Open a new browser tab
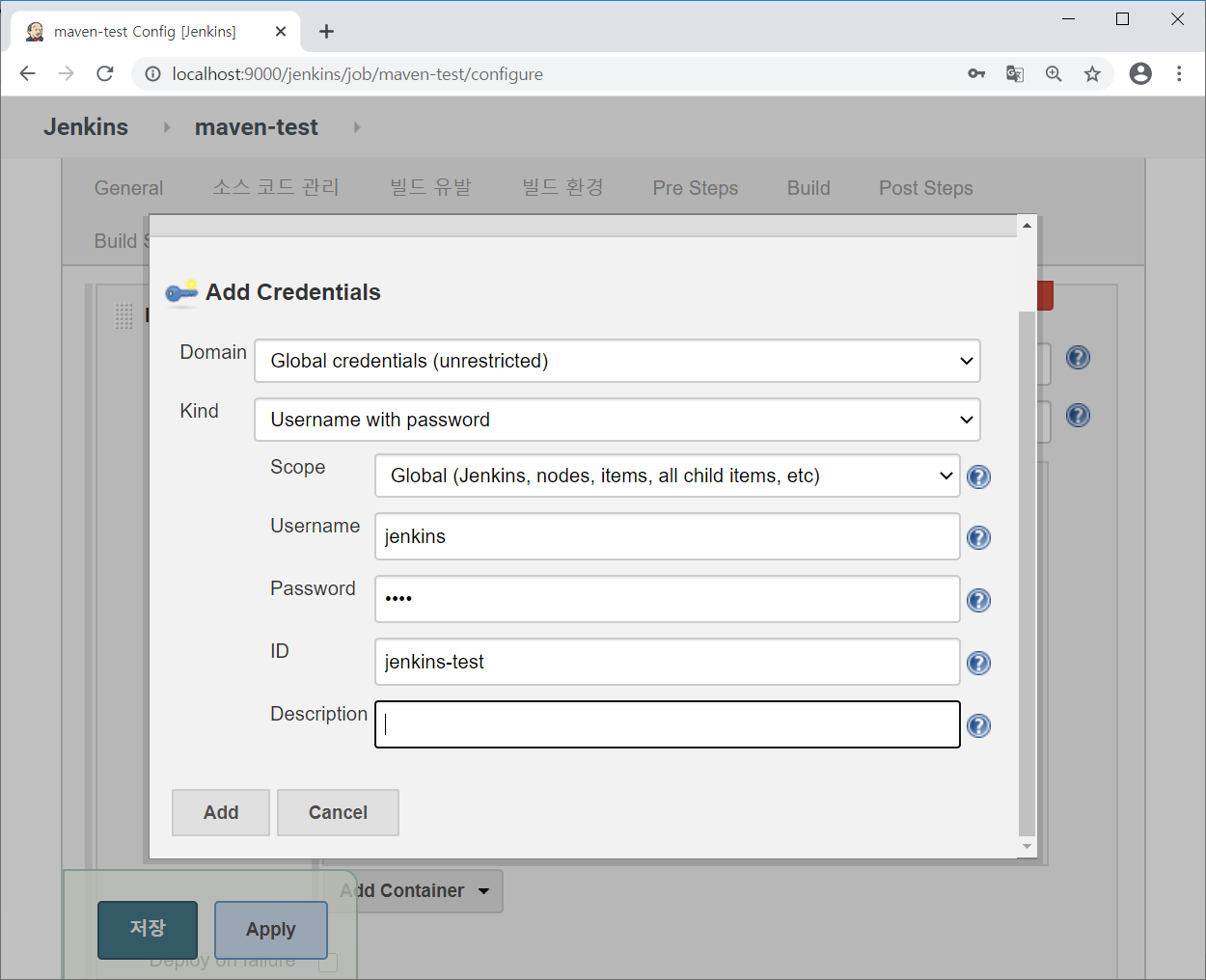 tap(326, 31)
